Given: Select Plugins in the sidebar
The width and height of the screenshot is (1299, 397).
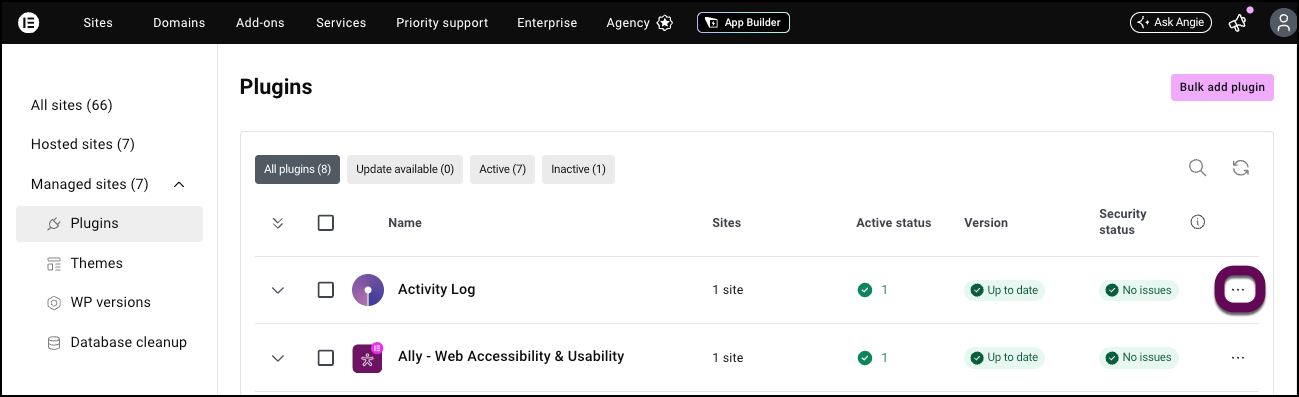Looking at the screenshot, I should 109,224.
